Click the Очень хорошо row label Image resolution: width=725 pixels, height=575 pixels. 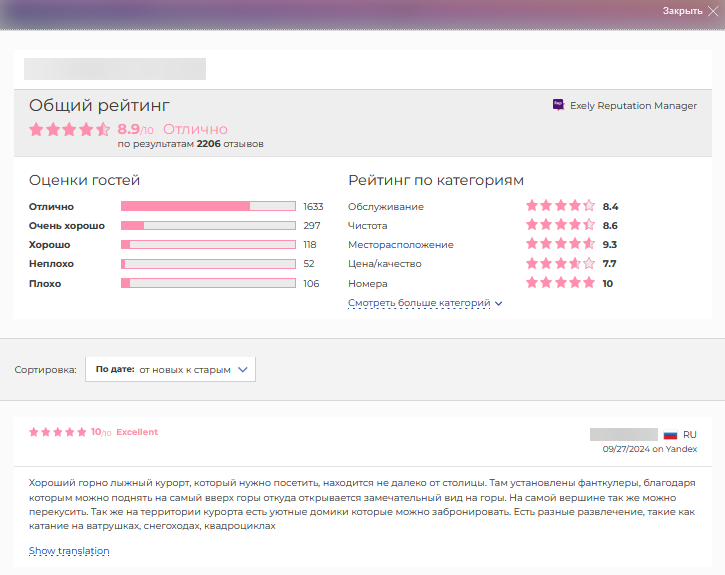tap(67, 226)
